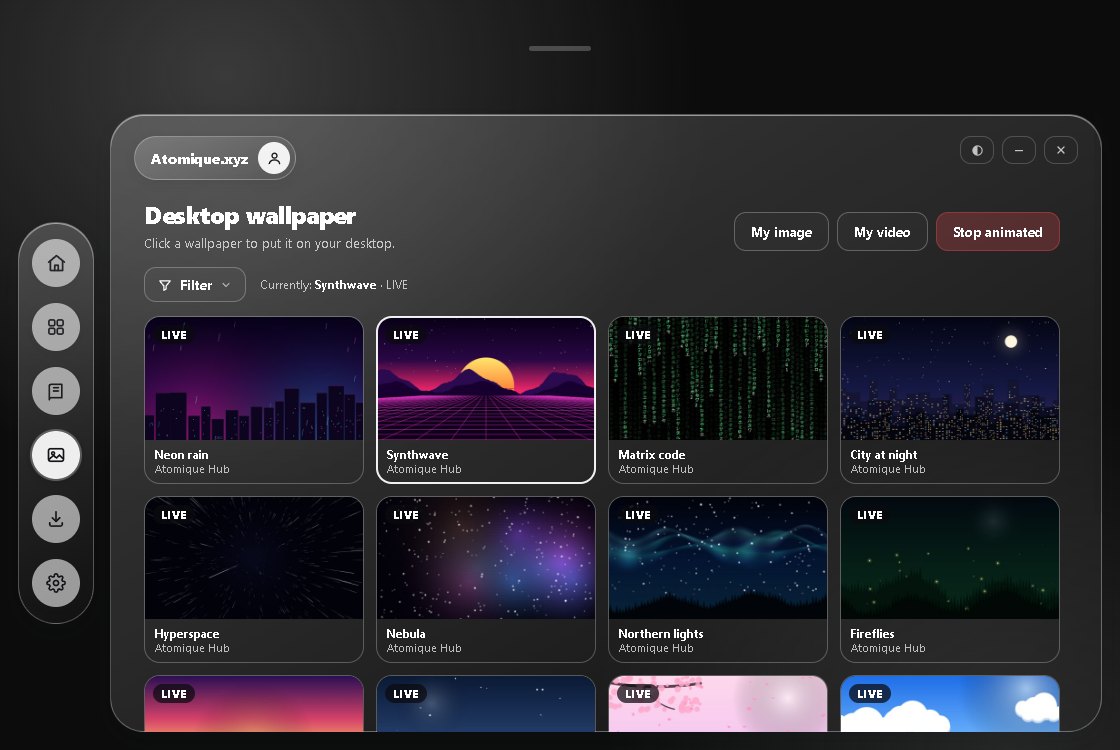The width and height of the screenshot is (1120, 750).
Task: Open settings gear in sidebar
Action: [x=56, y=583]
